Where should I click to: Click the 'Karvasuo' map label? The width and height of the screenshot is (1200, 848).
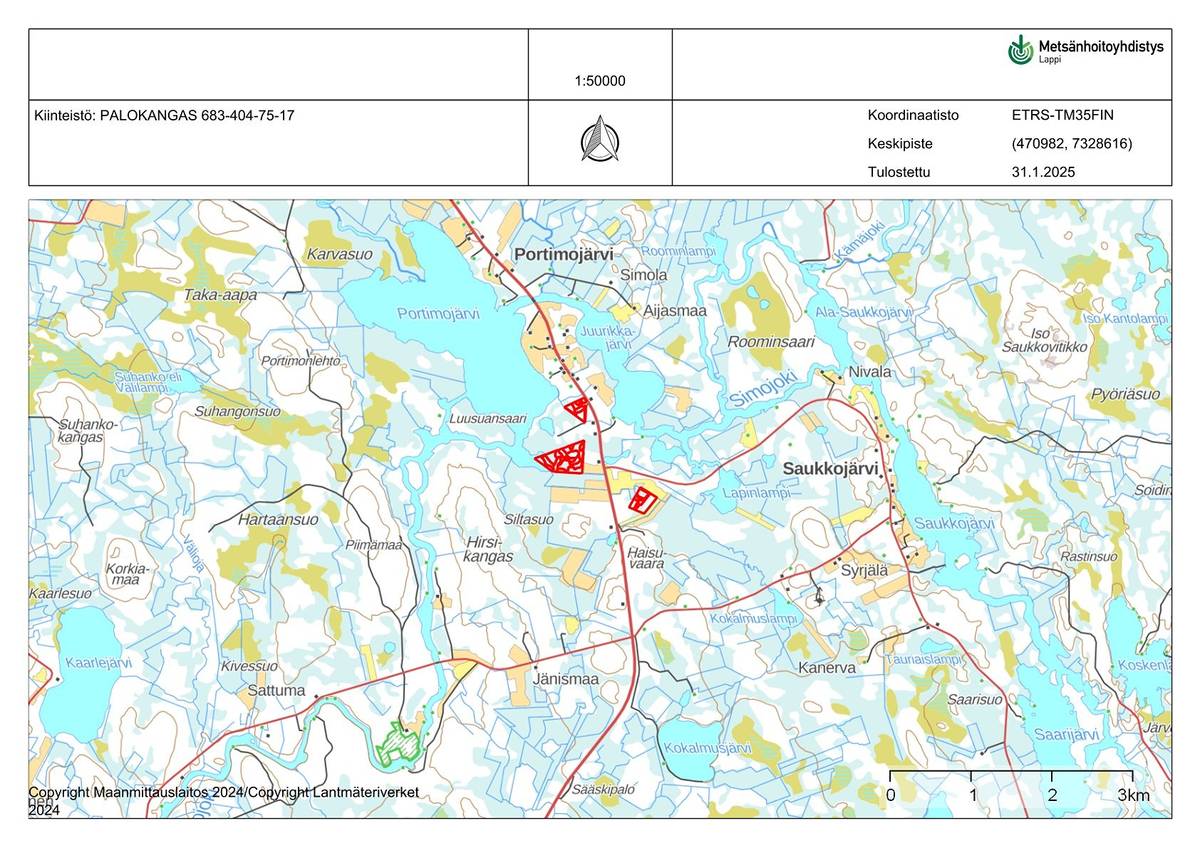pos(339,254)
